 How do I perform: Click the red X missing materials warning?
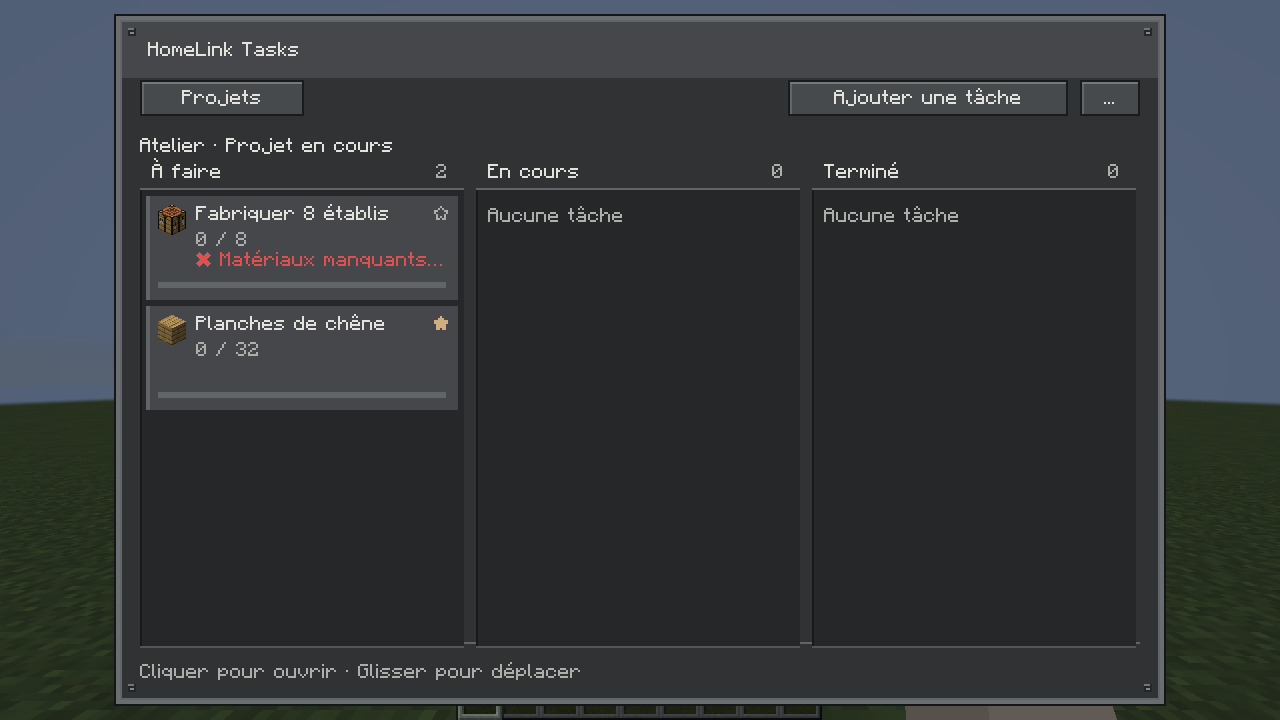(x=203, y=260)
